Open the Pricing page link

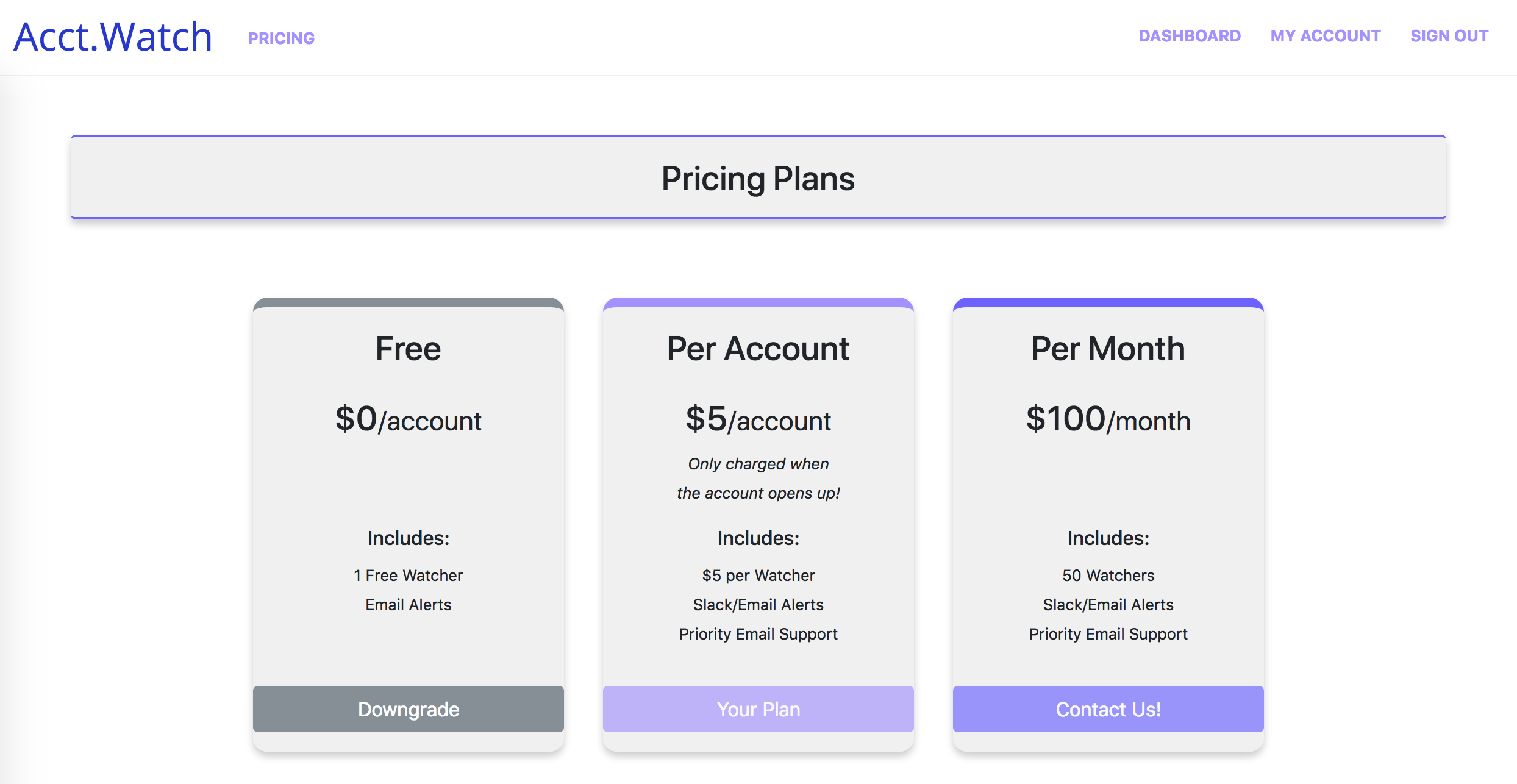point(281,38)
